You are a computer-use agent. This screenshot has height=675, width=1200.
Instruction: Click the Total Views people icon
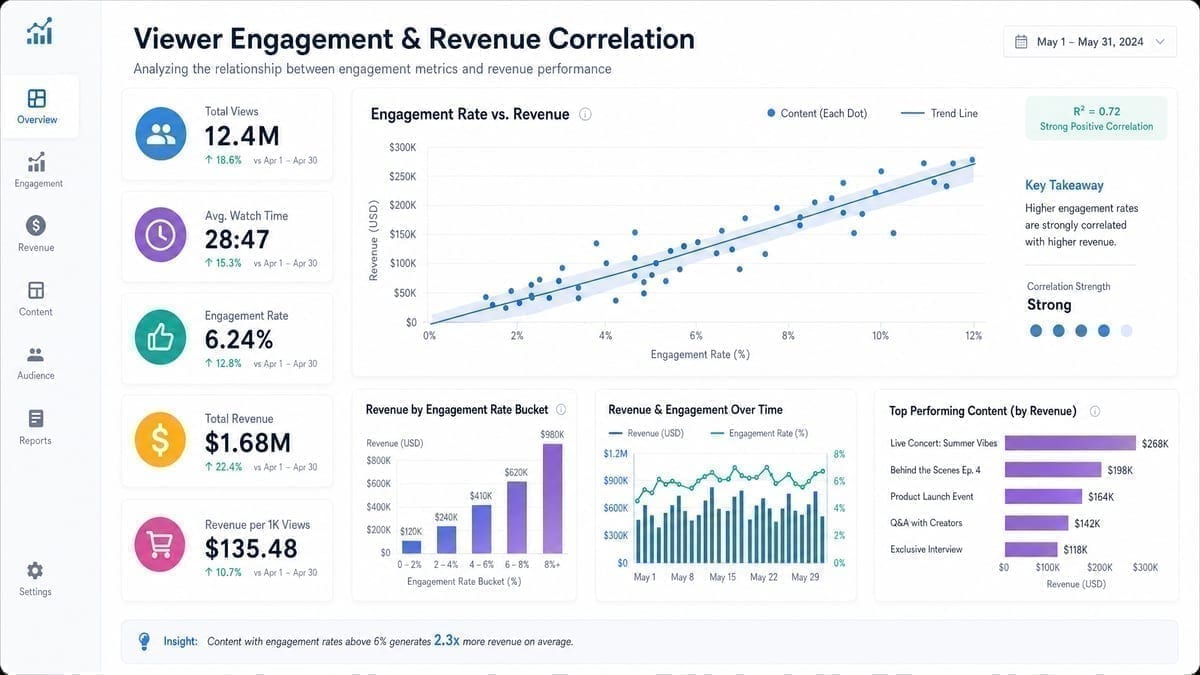pos(161,134)
